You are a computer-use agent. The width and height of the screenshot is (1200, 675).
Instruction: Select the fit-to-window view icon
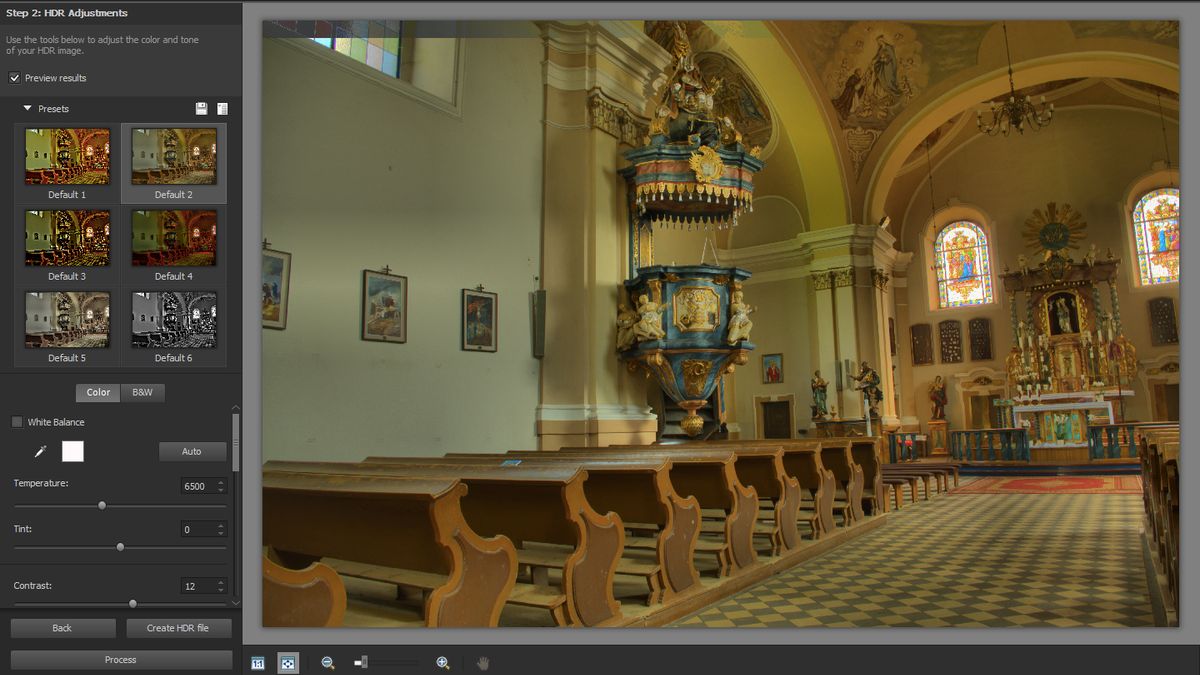coord(288,662)
